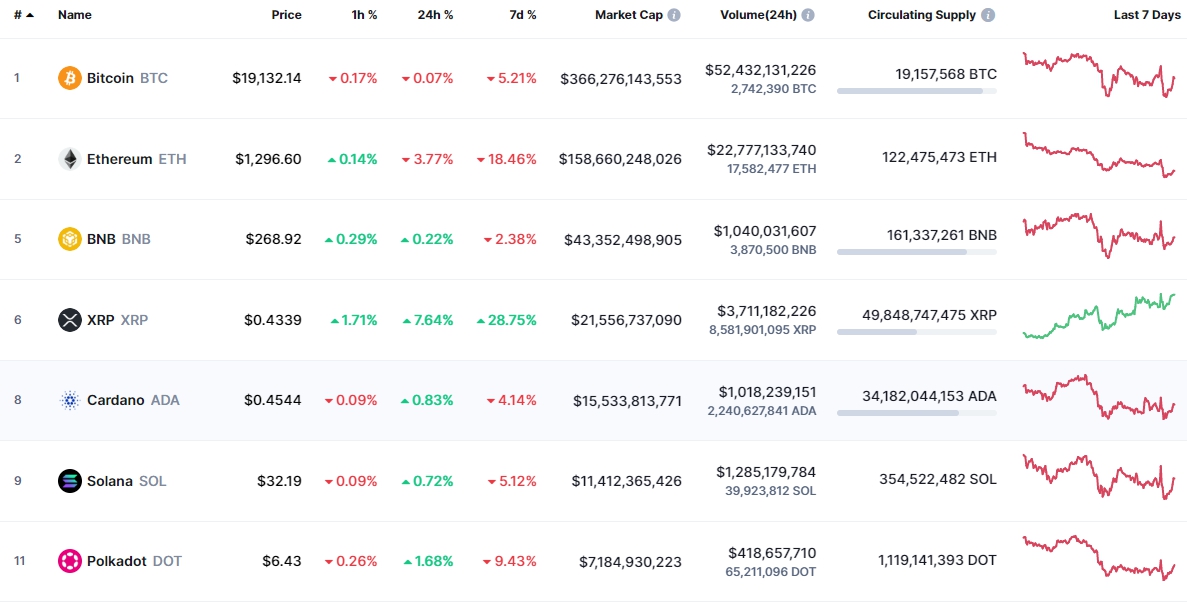1187x603 pixels.
Task: Open the XRP coin page link
Action: click(117, 320)
